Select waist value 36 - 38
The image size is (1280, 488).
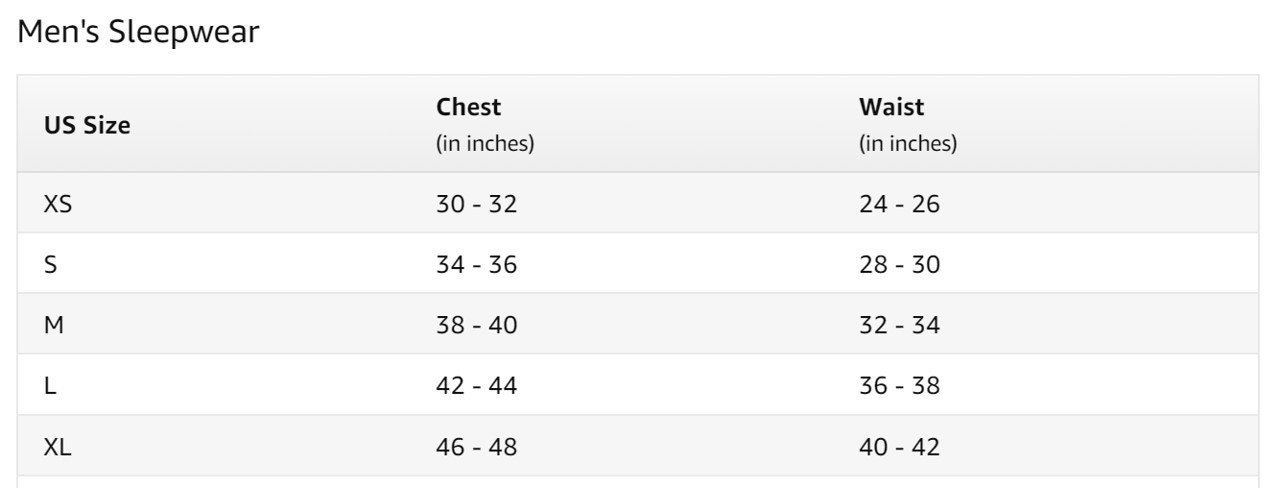pos(899,386)
